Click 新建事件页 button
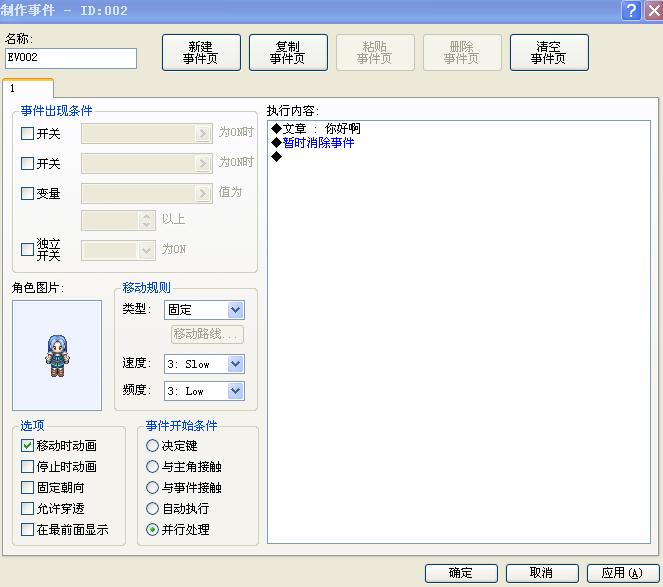This screenshot has height=587, width=663. coord(201,52)
